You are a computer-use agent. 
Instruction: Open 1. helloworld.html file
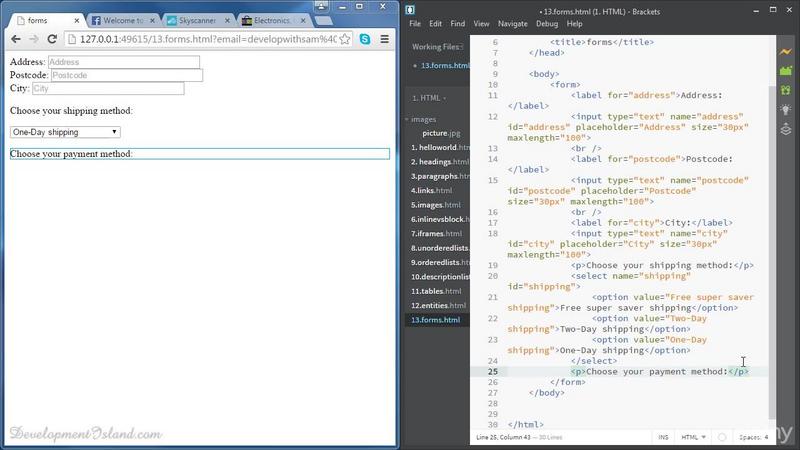click(440, 147)
